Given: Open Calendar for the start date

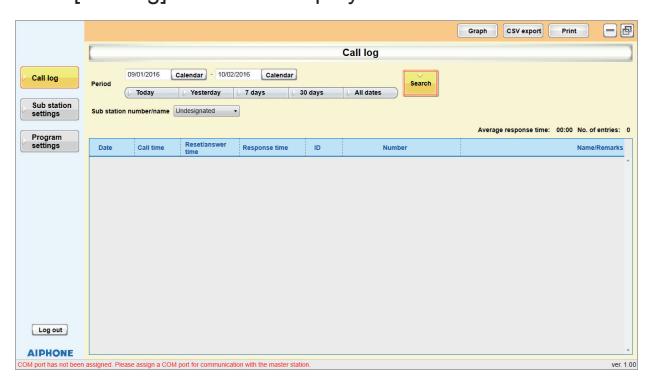Looking at the screenshot, I should point(189,75).
